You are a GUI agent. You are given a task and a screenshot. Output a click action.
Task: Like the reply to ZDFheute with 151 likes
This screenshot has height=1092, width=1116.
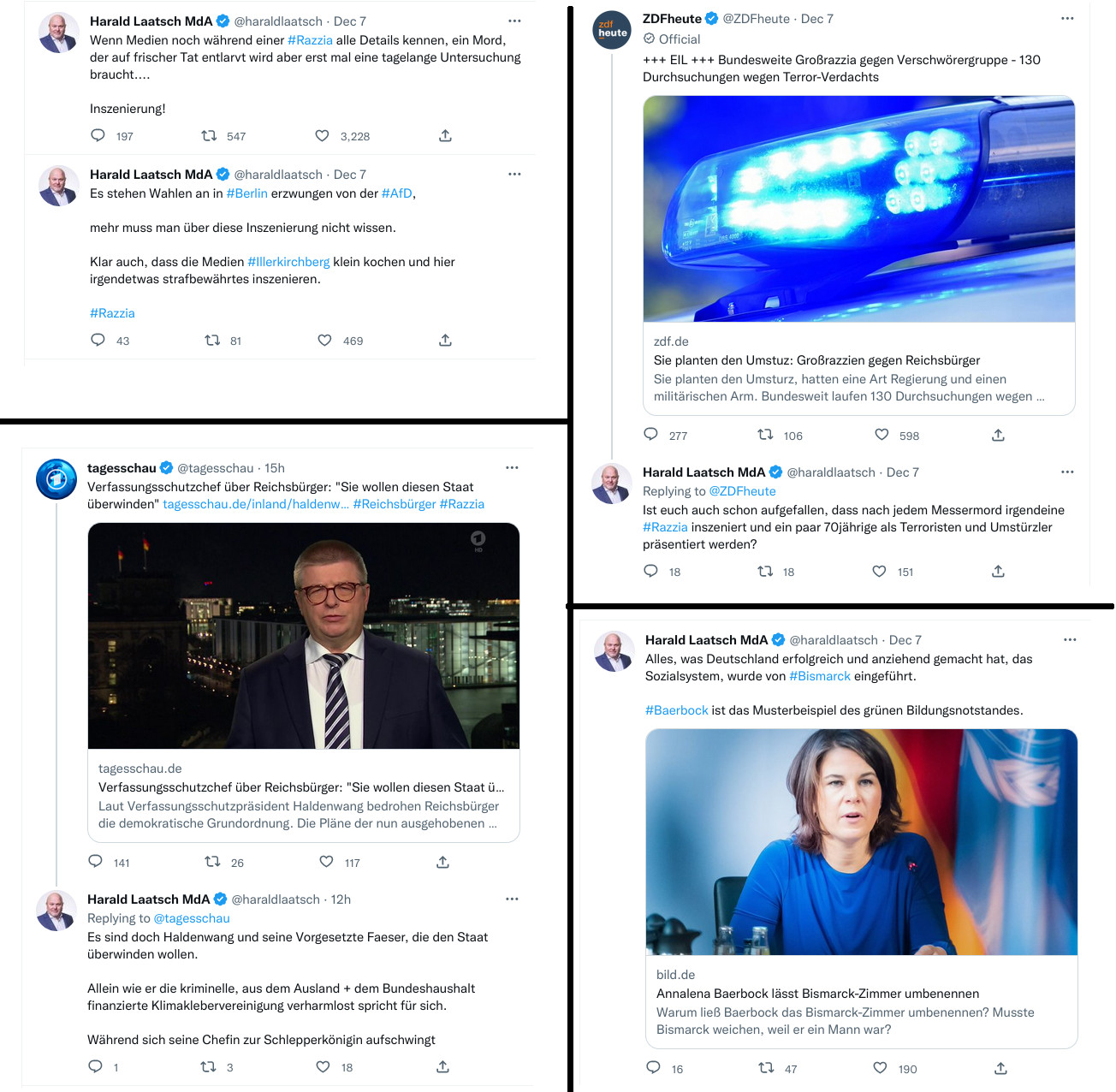pos(879,572)
